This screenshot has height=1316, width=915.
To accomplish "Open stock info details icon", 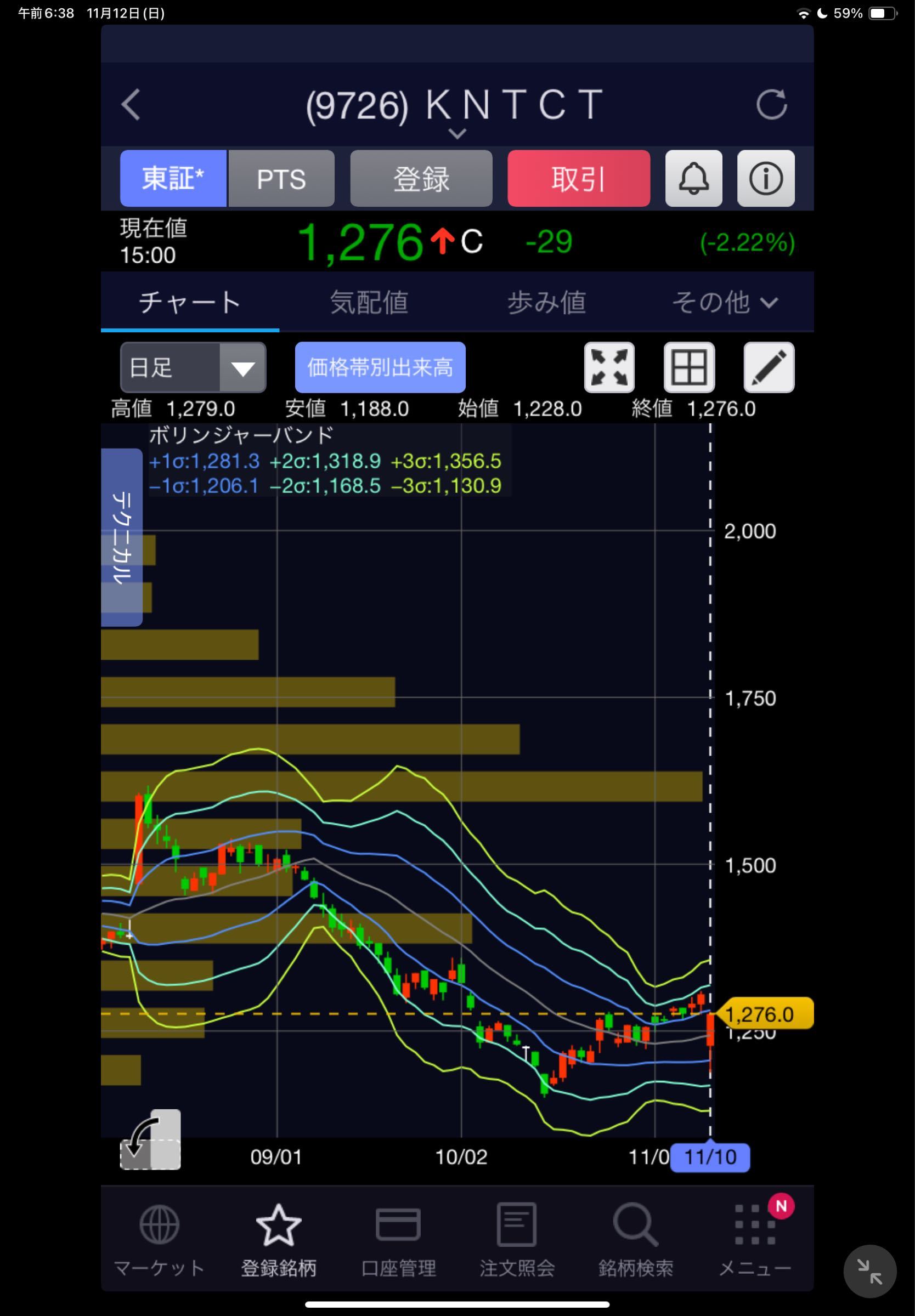I will tap(765, 179).
